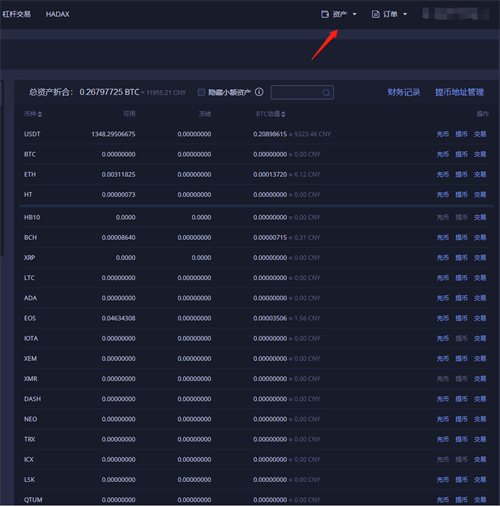The width and height of the screenshot is (500, 507).
Task: Click the search magnifier icon in the filter box
Action: coord(326,93)
